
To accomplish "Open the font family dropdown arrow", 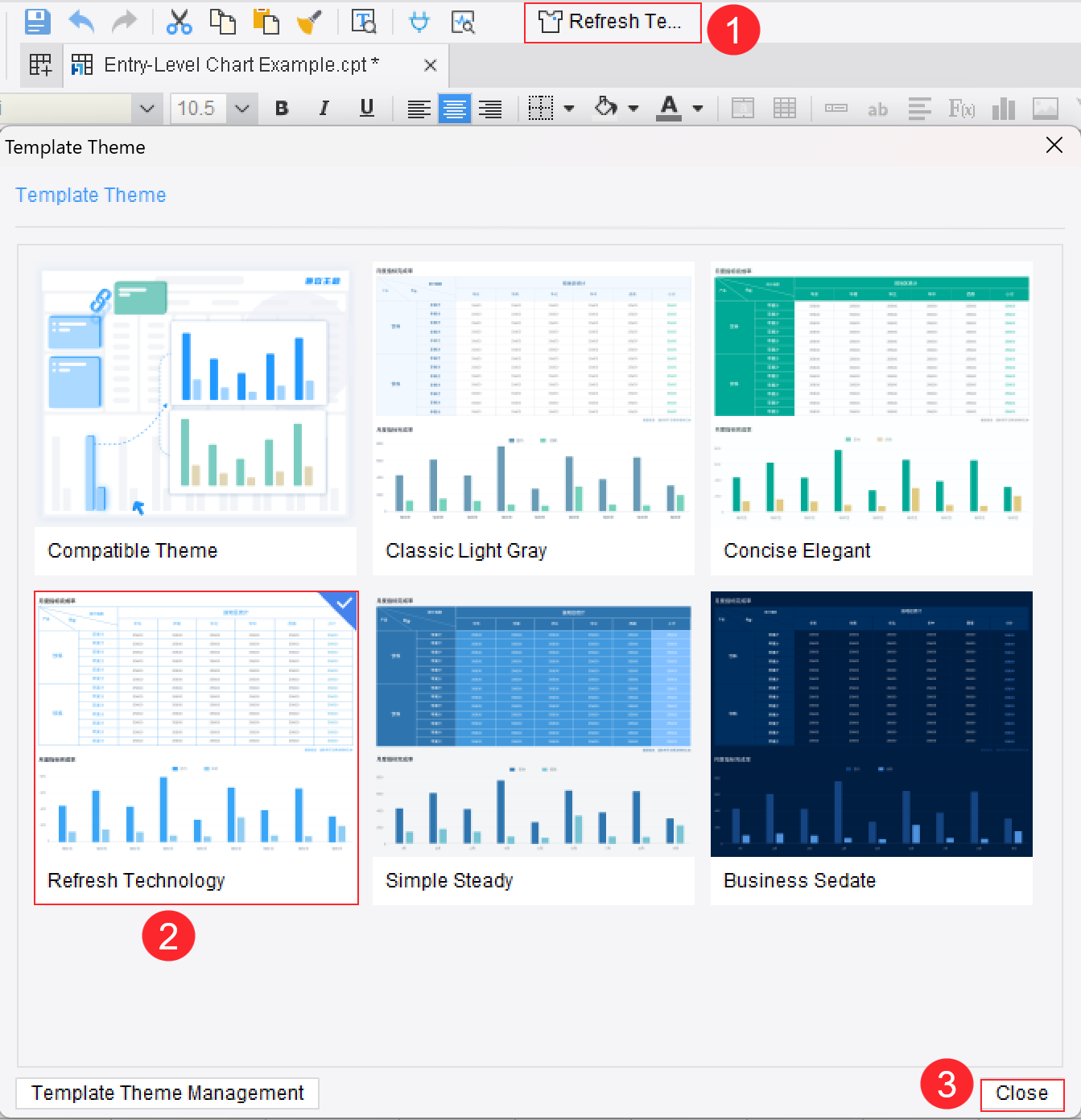I will pyautogui.click(x=146, y=108).
